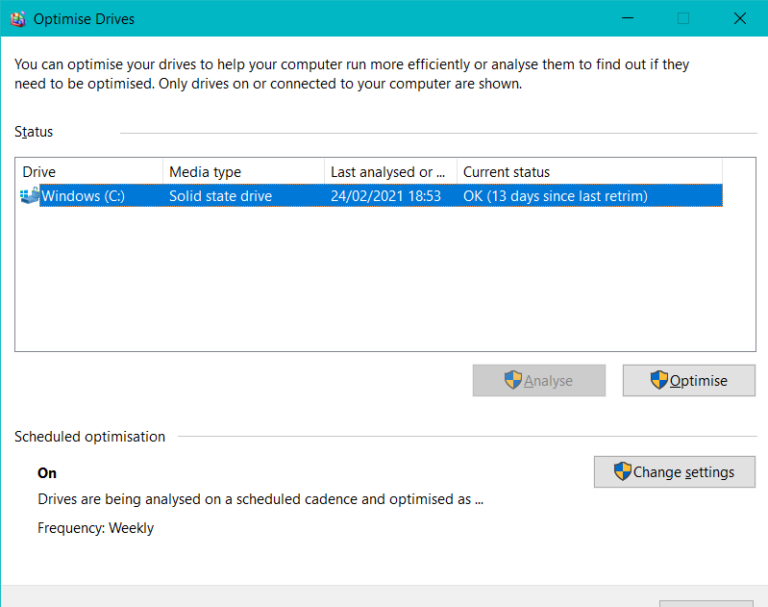Click the Frequency: Weekly text
Image resolution: width=768 pixels, height=607 pixels.
click(96, 528)
